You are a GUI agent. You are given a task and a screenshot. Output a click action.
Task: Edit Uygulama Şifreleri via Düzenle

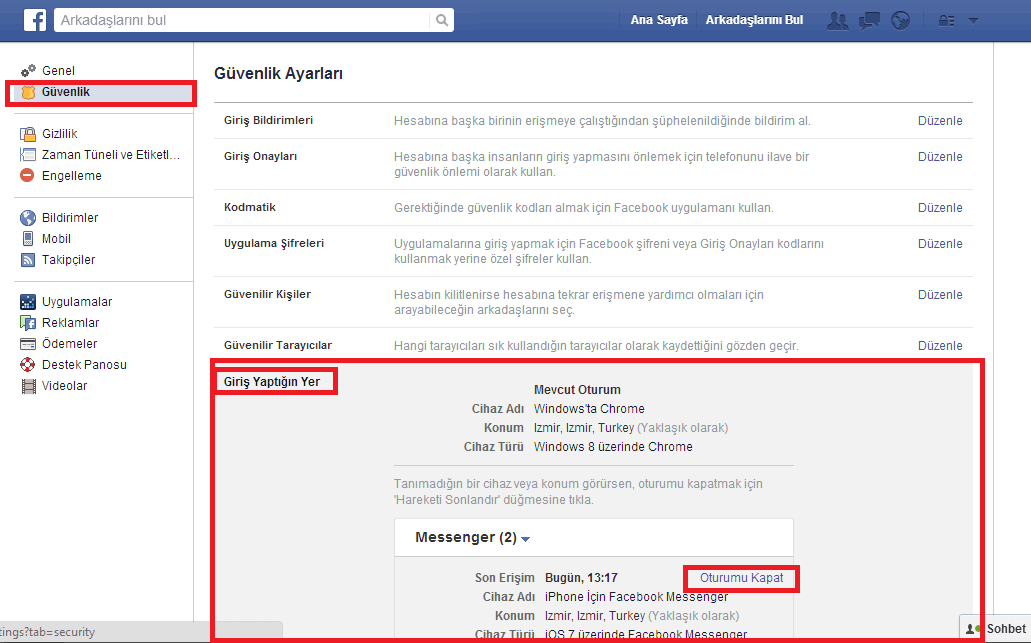point(940,244)
